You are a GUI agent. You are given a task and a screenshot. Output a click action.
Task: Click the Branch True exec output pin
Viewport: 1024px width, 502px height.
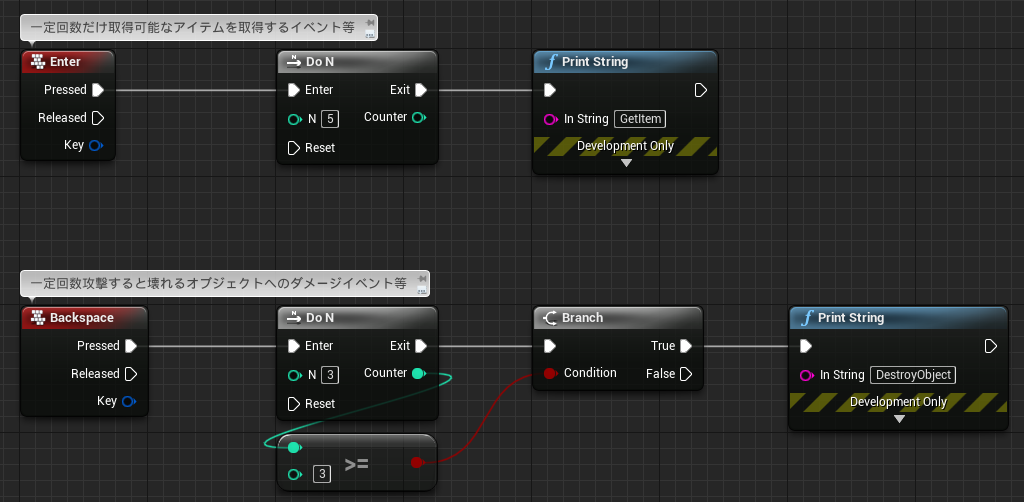tap(685, 345)
